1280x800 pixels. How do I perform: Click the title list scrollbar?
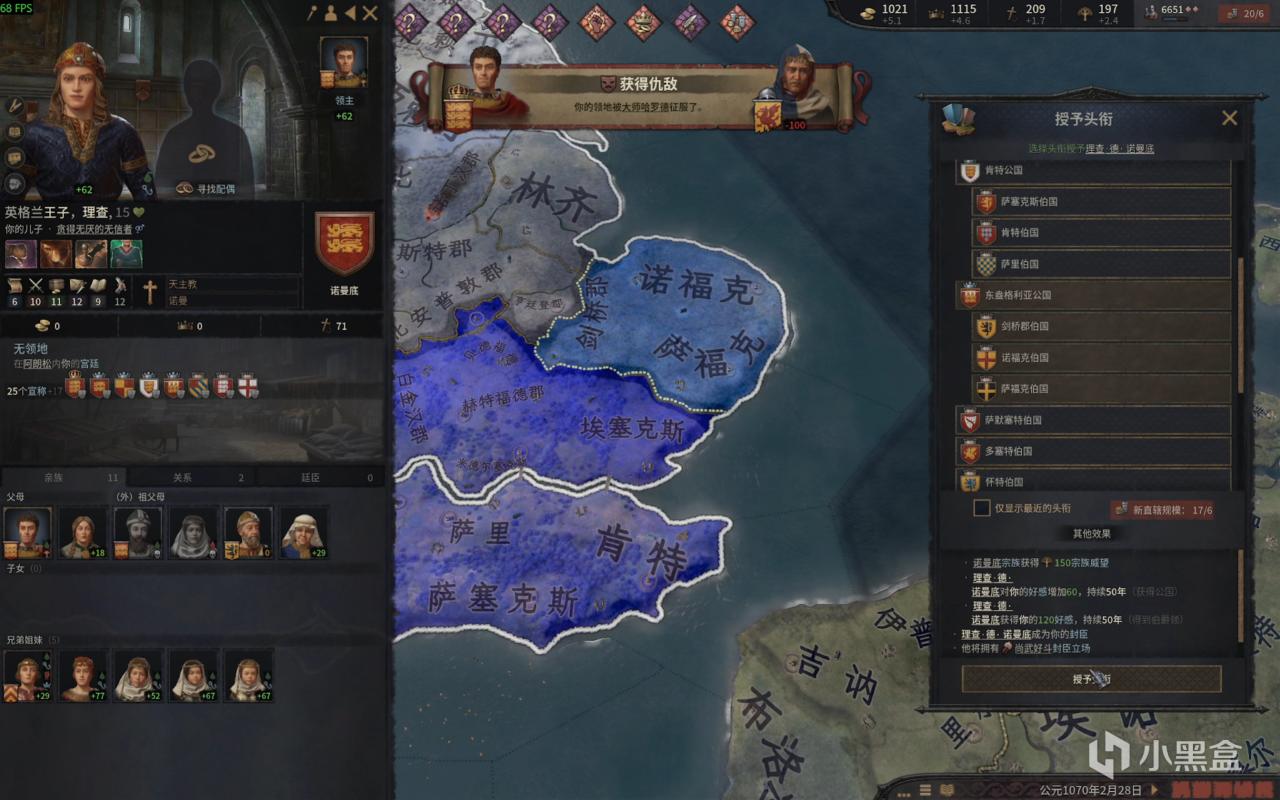click(x=1242, y=325)
